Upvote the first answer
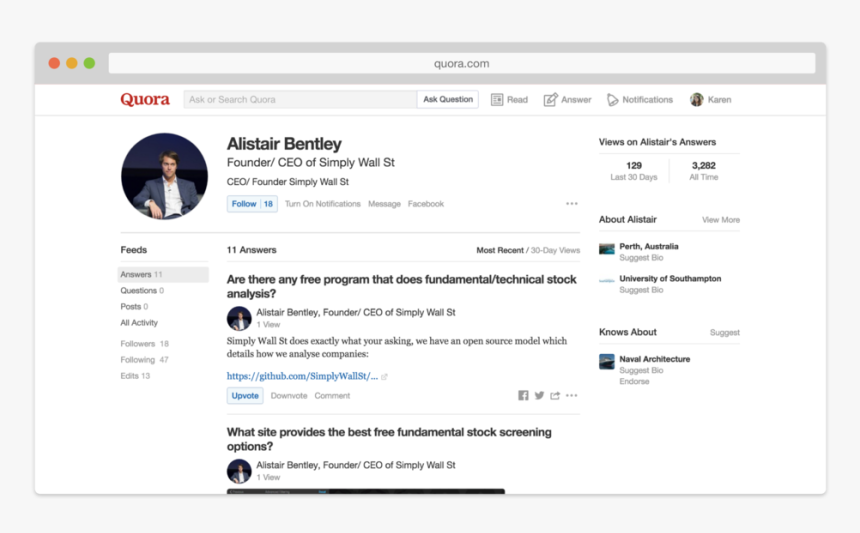Image resolution: width=860 pixels, height=533 pixels. coord(245,395)
